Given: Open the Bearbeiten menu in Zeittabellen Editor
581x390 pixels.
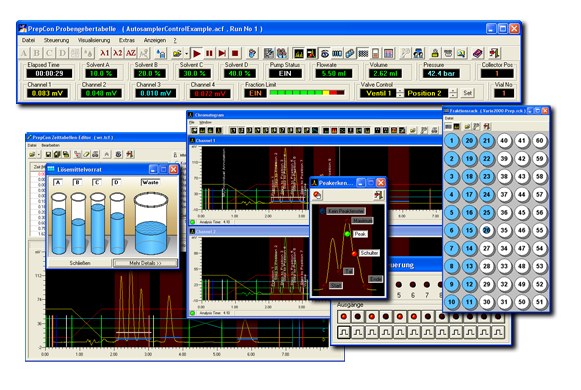Looking at the screenshot, I should 49,145.
